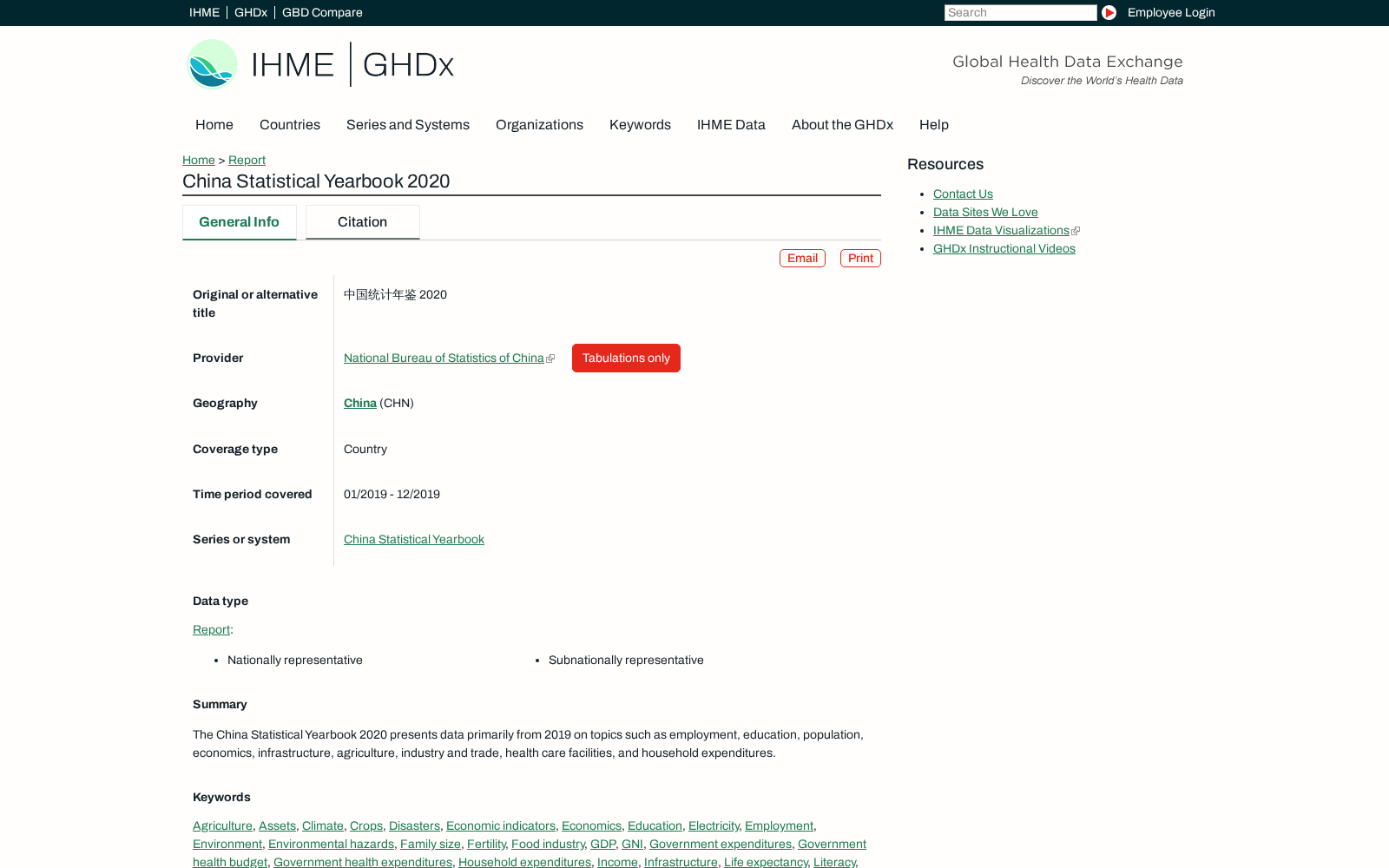Click the Report data type link
Viewport: 1389px width, 868px height.
coord(211,630)
